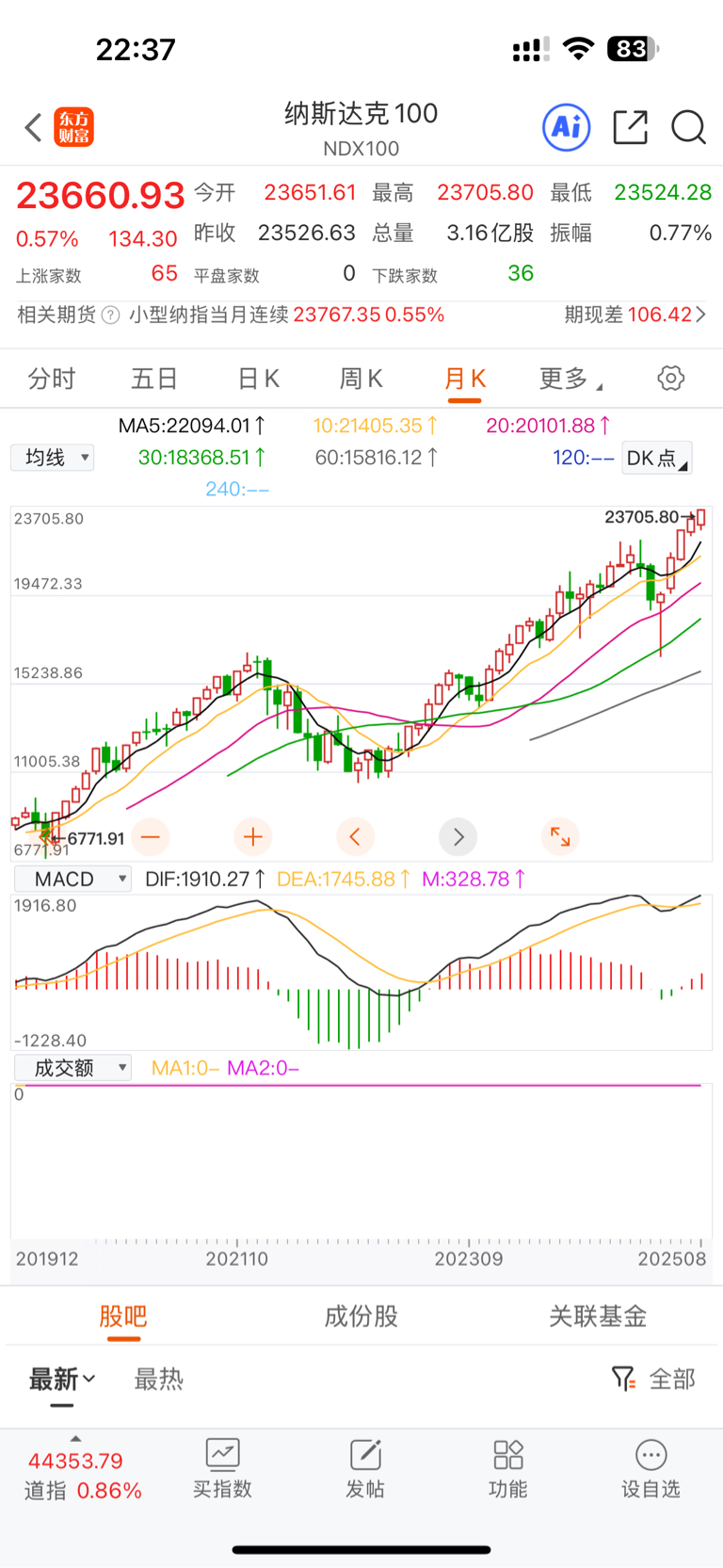Screen dimensions: 723x1568
Task: Tap the 30:18368.51 moving average value
Action: pos(201,458)
